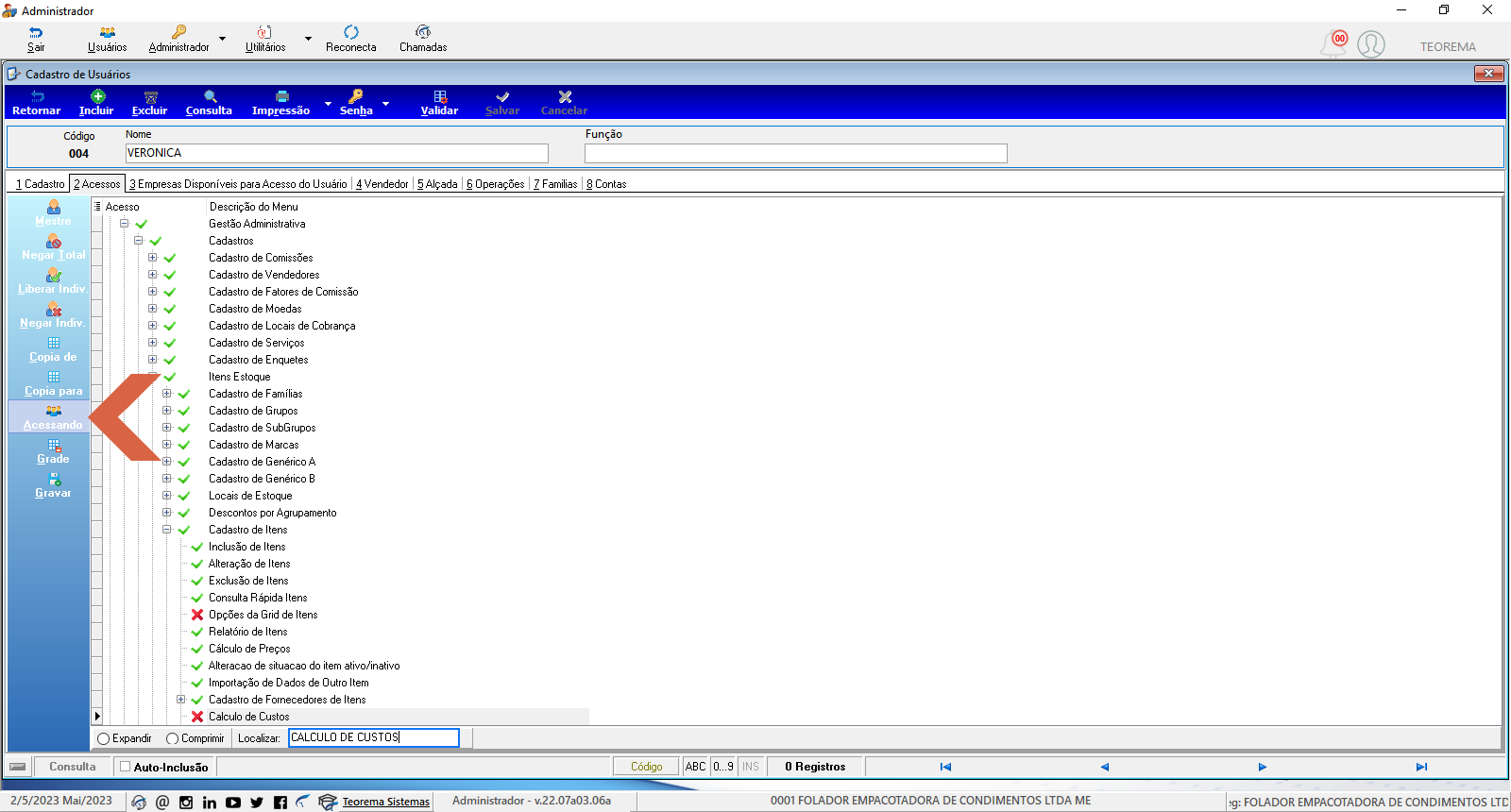Collapse the Cadastros tree node
The height and width of the screenshot is (812, 1511).
138,241
